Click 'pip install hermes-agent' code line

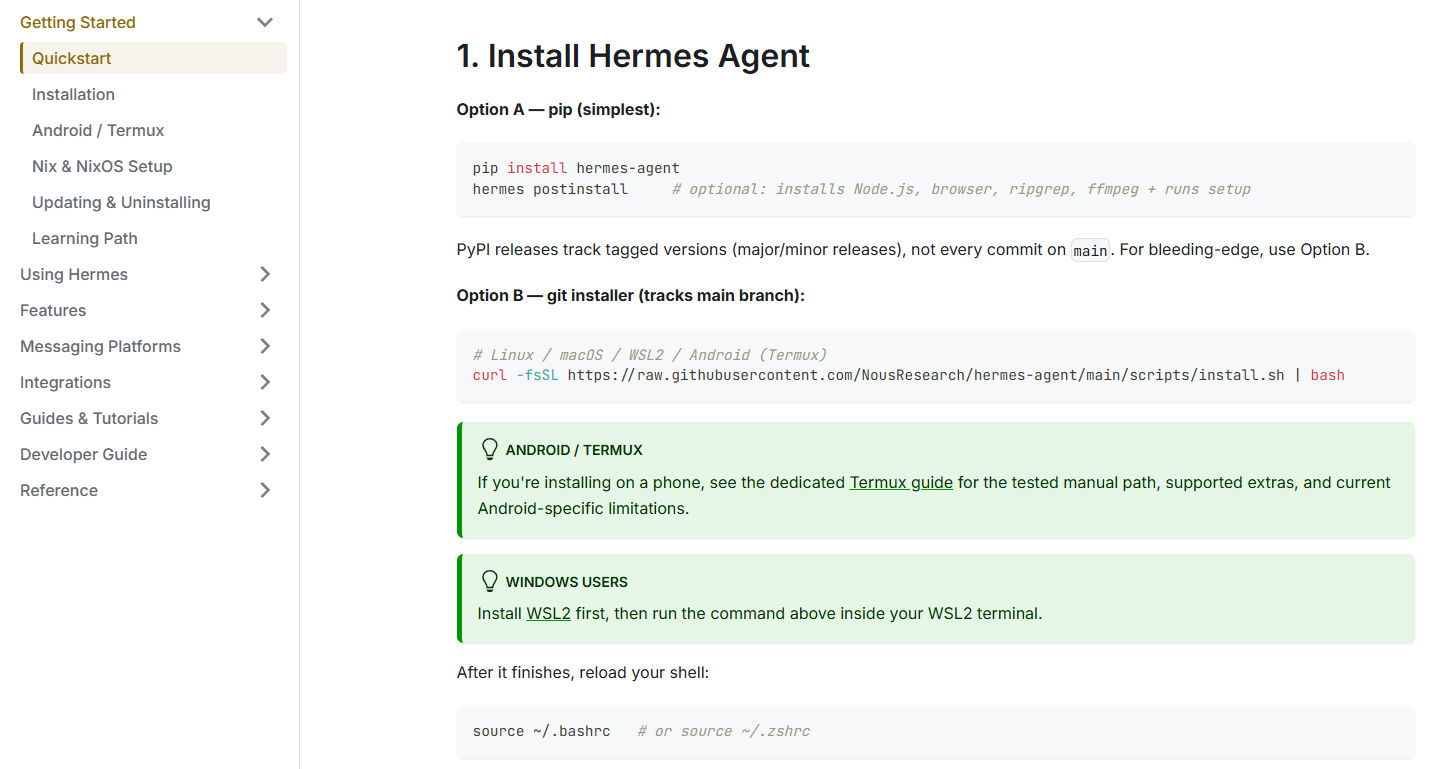576,168
